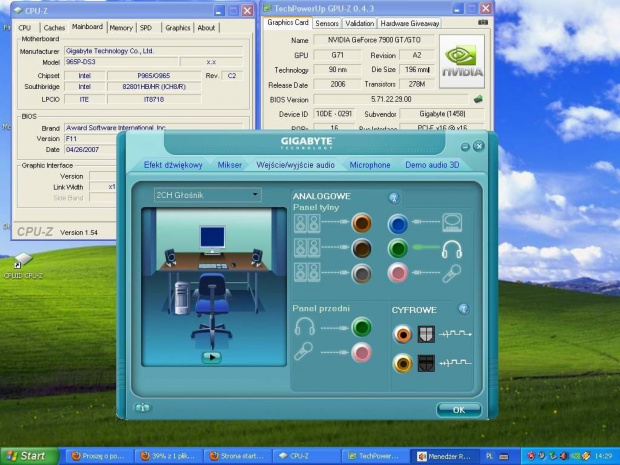The image size is (620, 465).
Task: Open the Caches tab in CPU-Z
Action: pos(54,28)
